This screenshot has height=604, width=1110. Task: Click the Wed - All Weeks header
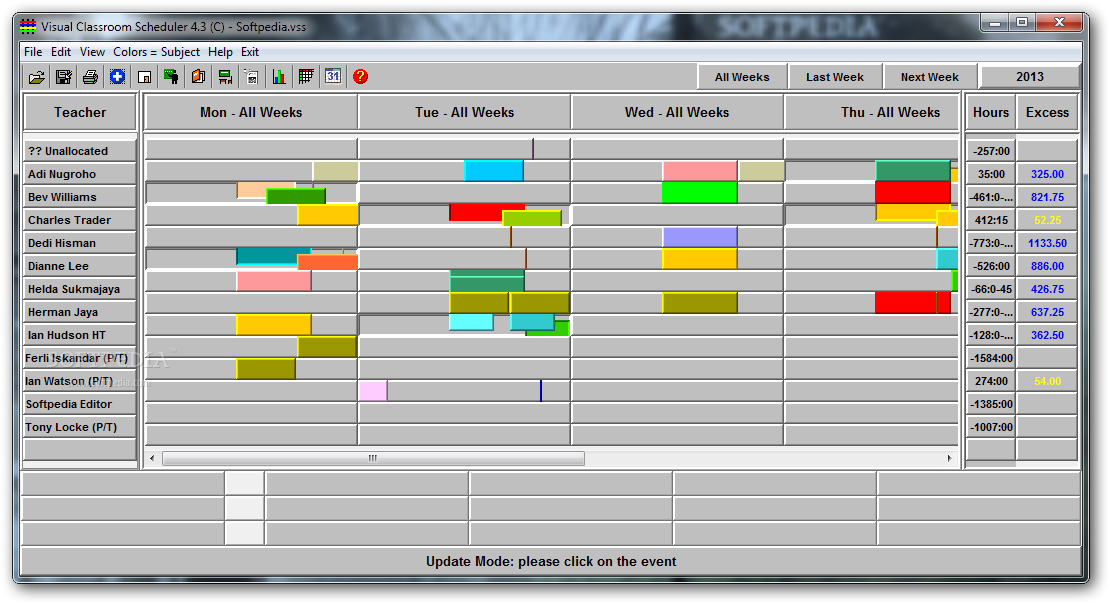(677, 113)
